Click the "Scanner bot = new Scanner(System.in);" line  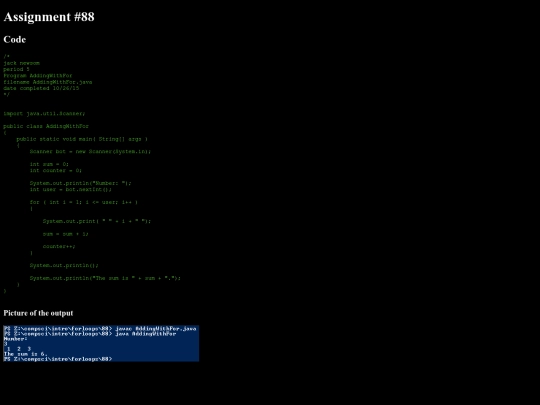click(90, 152)
